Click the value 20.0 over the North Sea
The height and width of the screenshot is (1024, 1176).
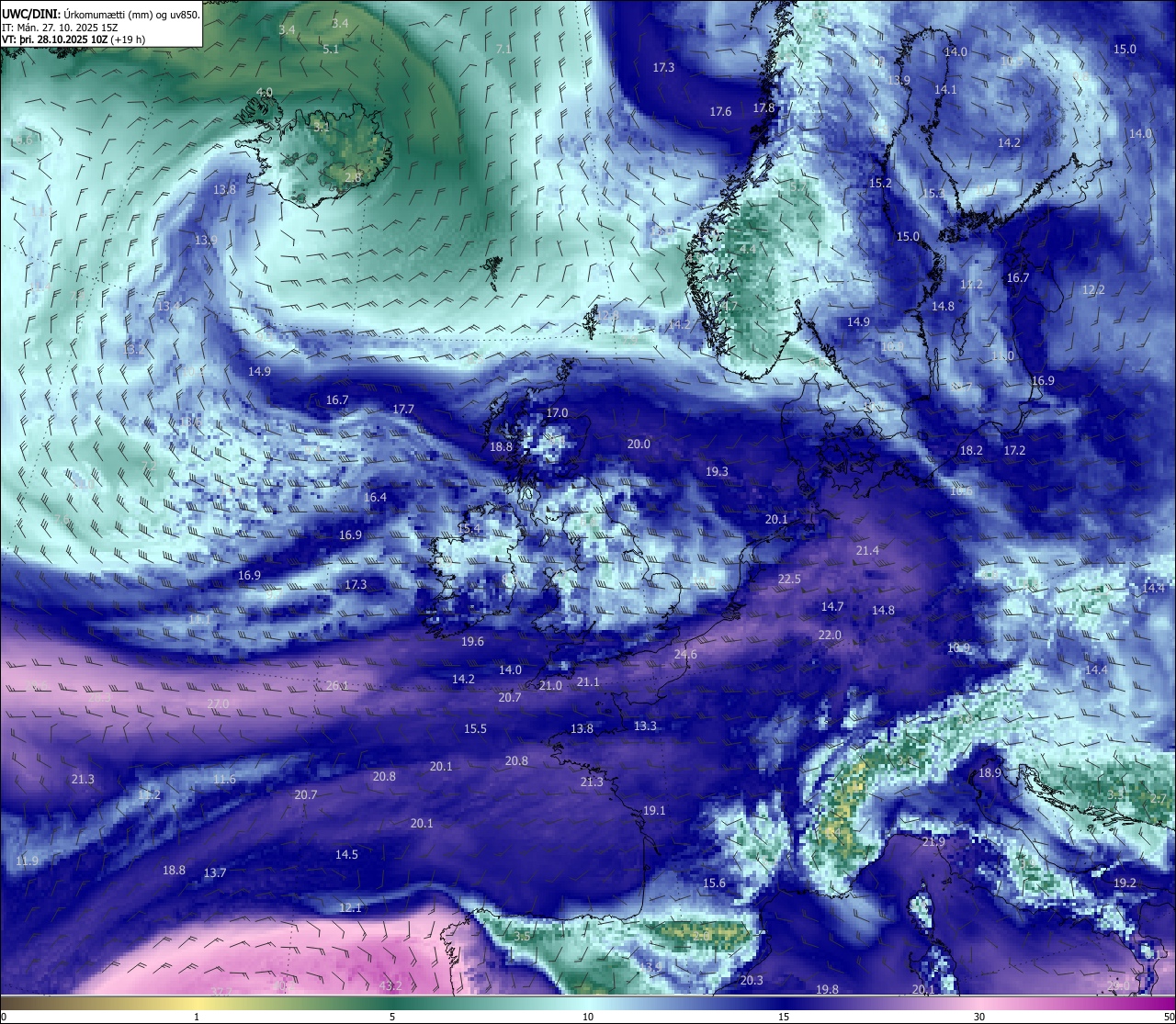point(639,444)
